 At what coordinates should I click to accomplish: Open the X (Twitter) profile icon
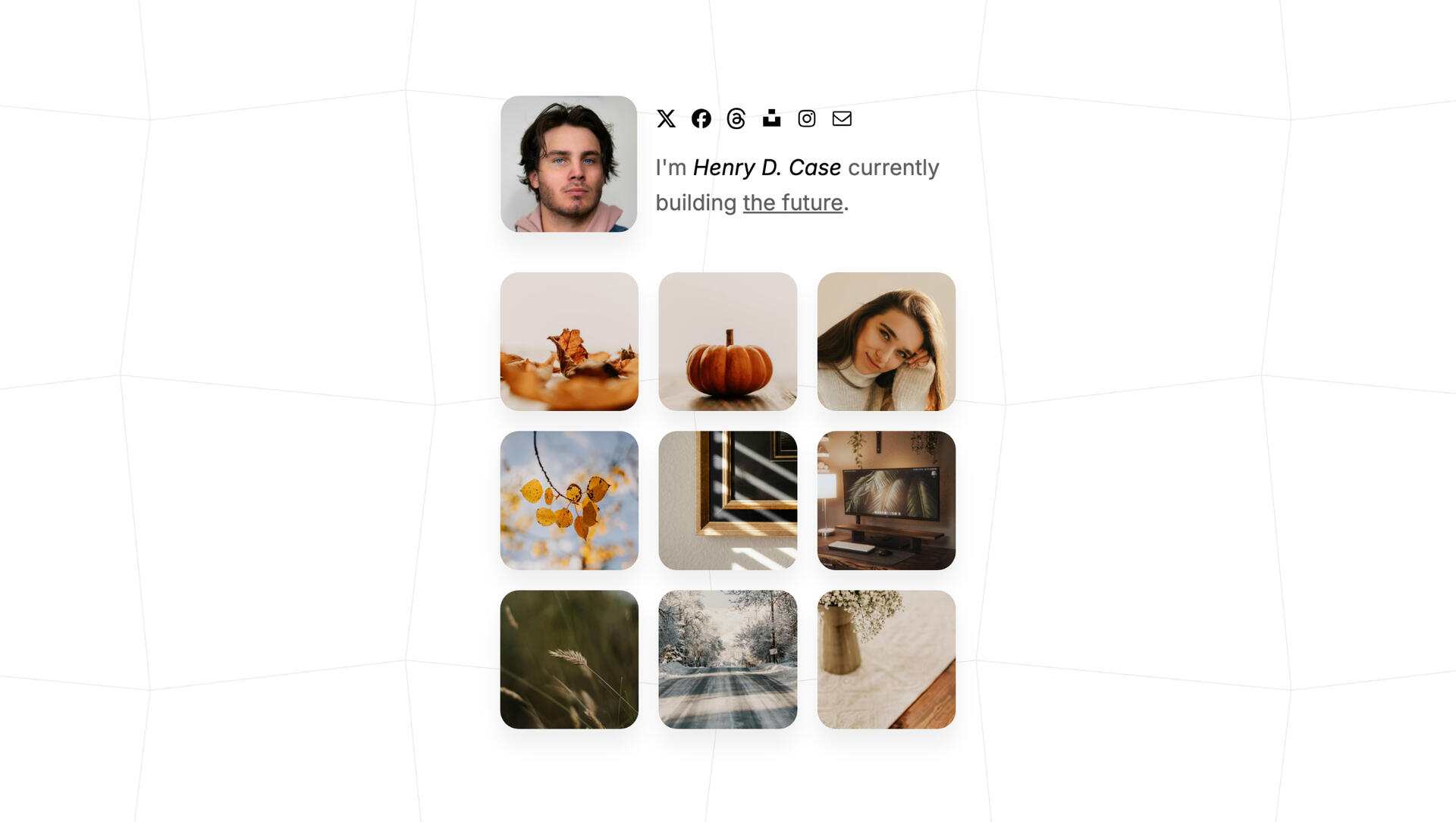point(666,118)
